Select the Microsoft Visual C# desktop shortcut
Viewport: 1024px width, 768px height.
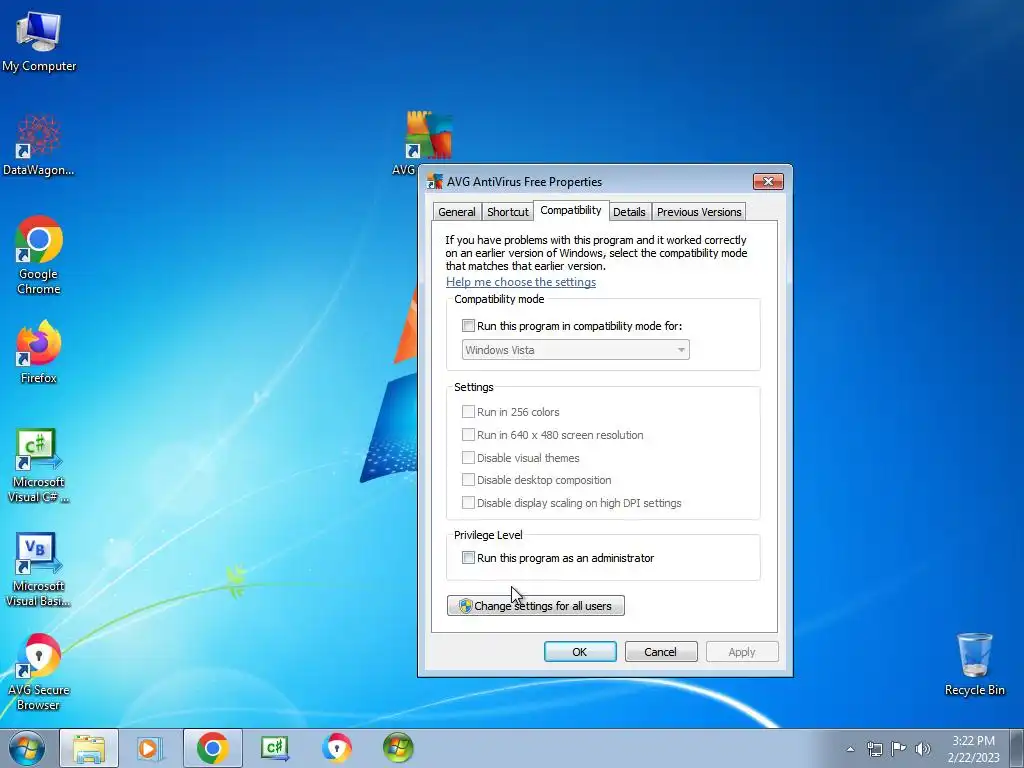pyautogui.click(x=39, y=466)
